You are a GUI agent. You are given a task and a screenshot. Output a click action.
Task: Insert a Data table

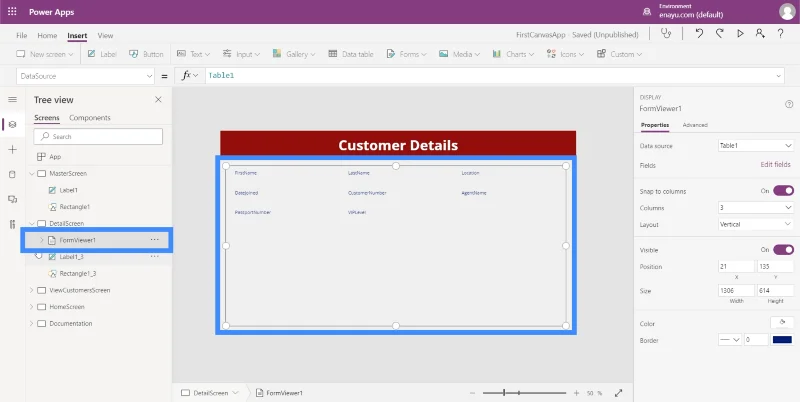tap(351, 54)
